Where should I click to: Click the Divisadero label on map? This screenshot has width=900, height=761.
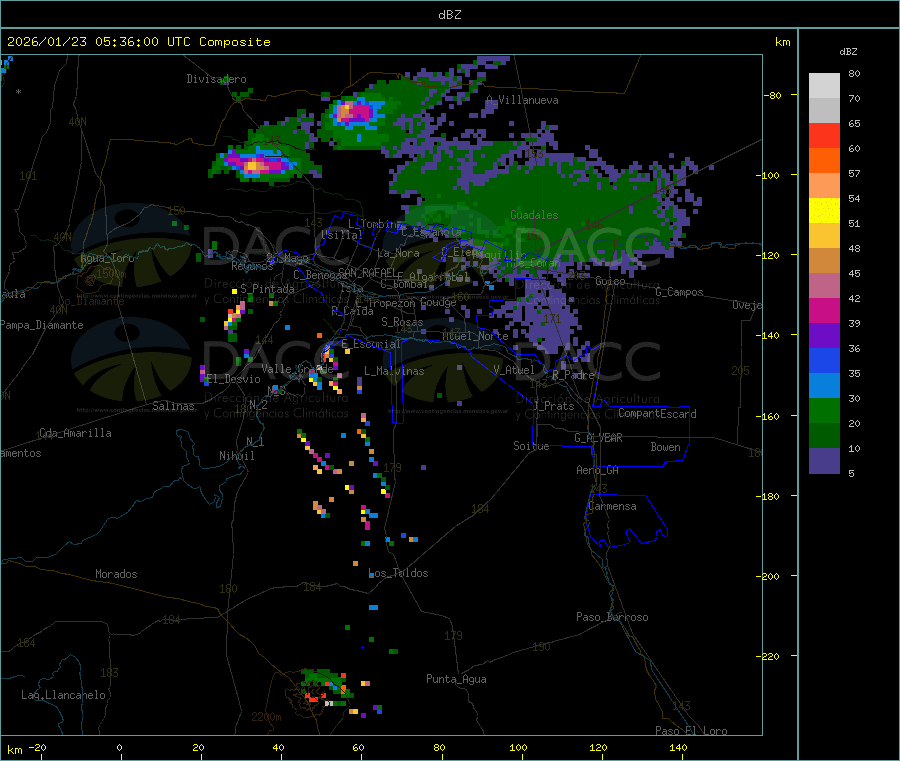216,79
